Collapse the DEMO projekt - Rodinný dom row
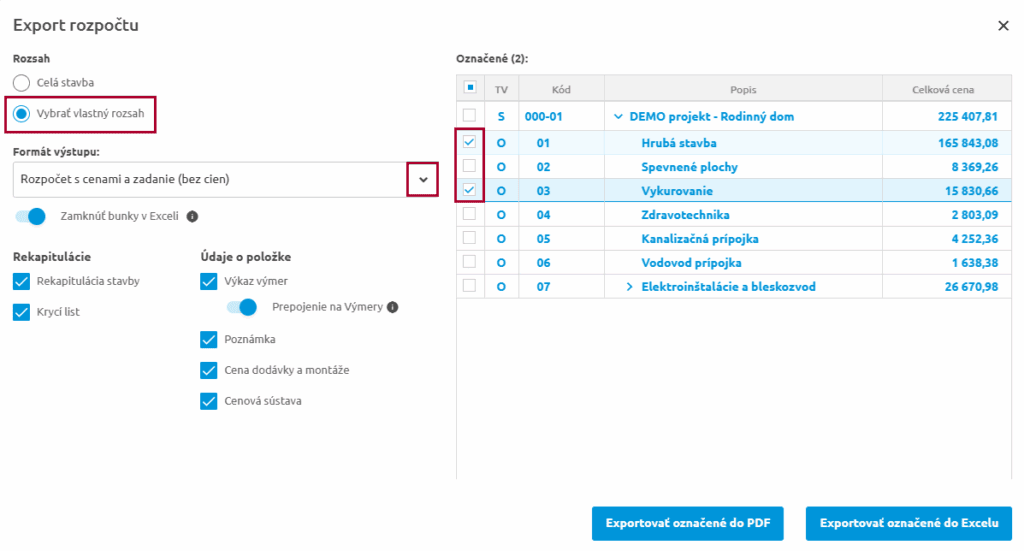 pyautogui.click(x=619, y=117)
